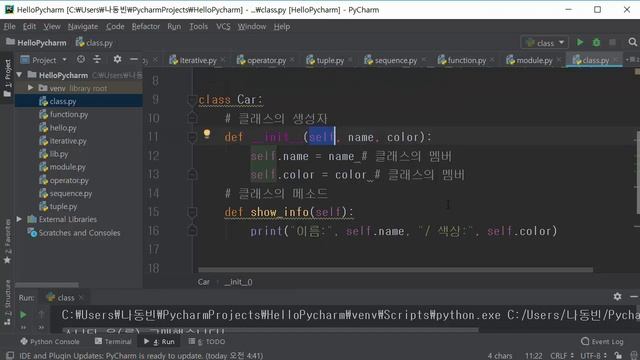Open the Python Console tool window
Screen dimensions: 640x360
tap(50, 342)
